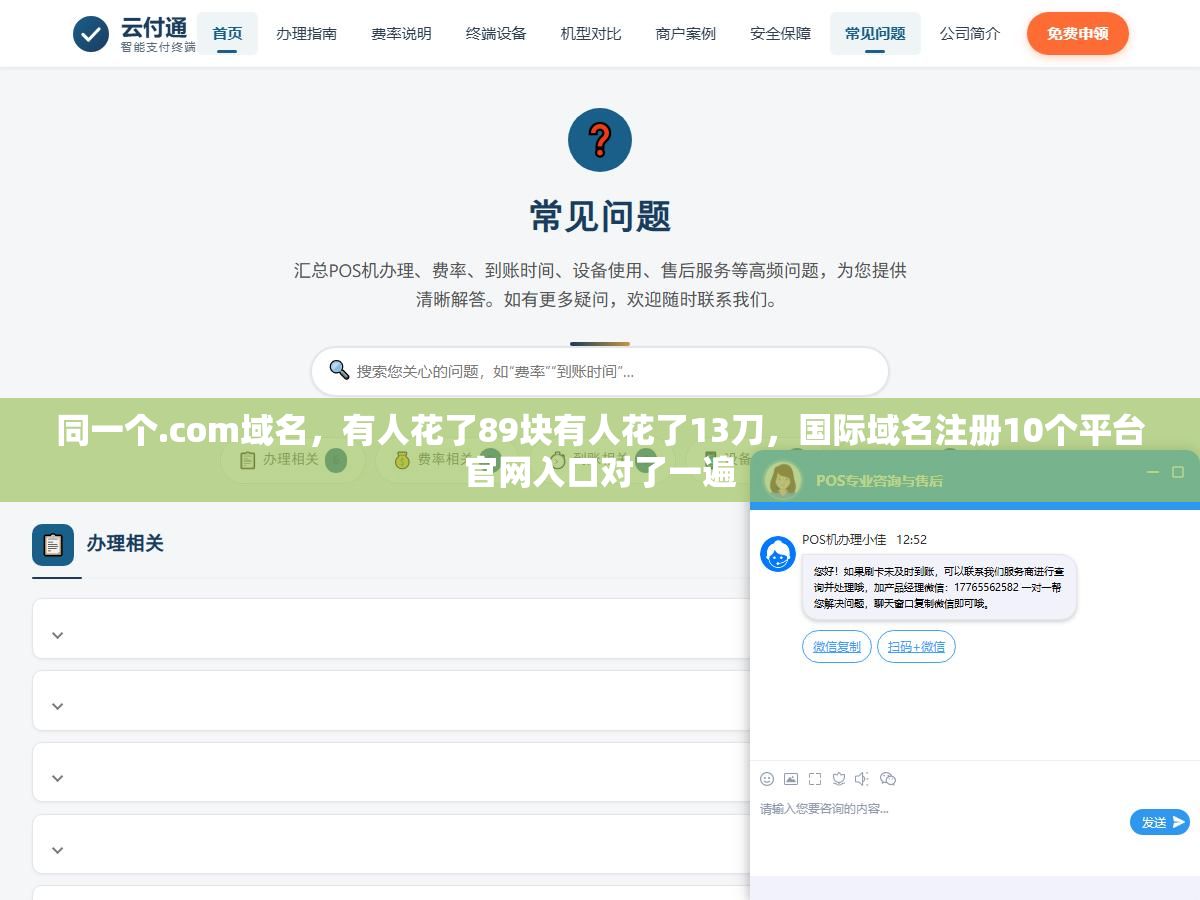Focus the FAQ search input field
The width and height of the screenshot is (1200, 900).
tap(600, 371)
